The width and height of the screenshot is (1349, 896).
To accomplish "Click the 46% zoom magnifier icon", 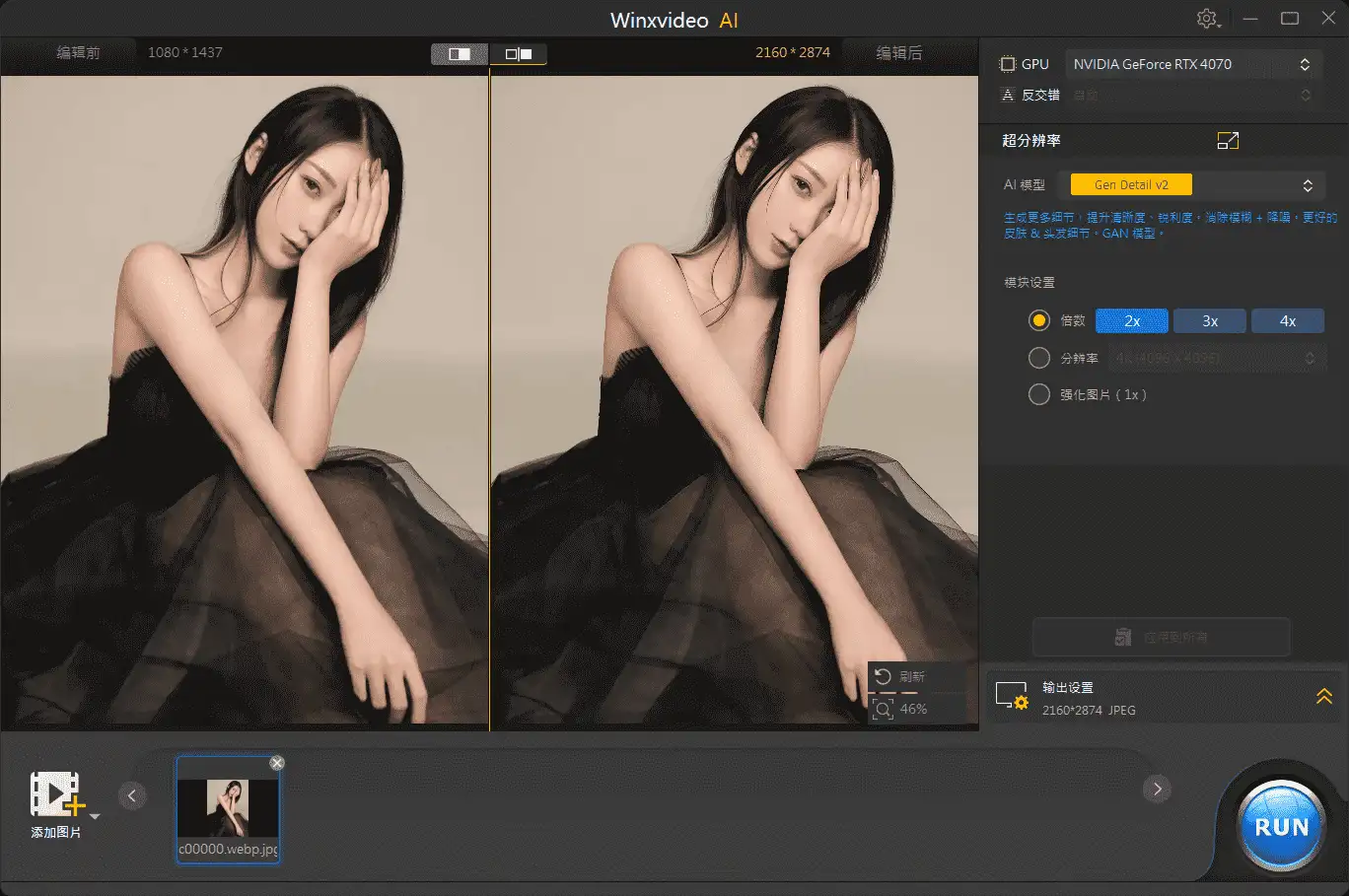I will point(884,709).
